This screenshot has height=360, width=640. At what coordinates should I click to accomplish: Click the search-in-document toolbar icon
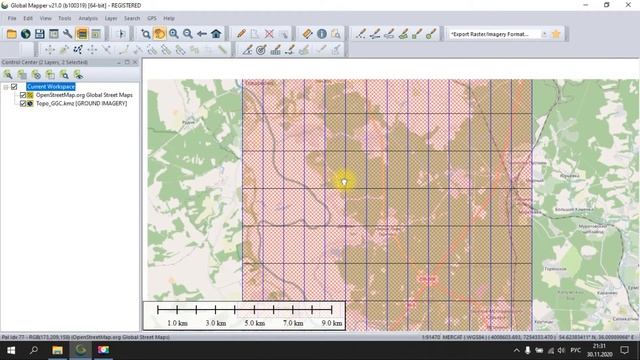click(x=336, y=34)
